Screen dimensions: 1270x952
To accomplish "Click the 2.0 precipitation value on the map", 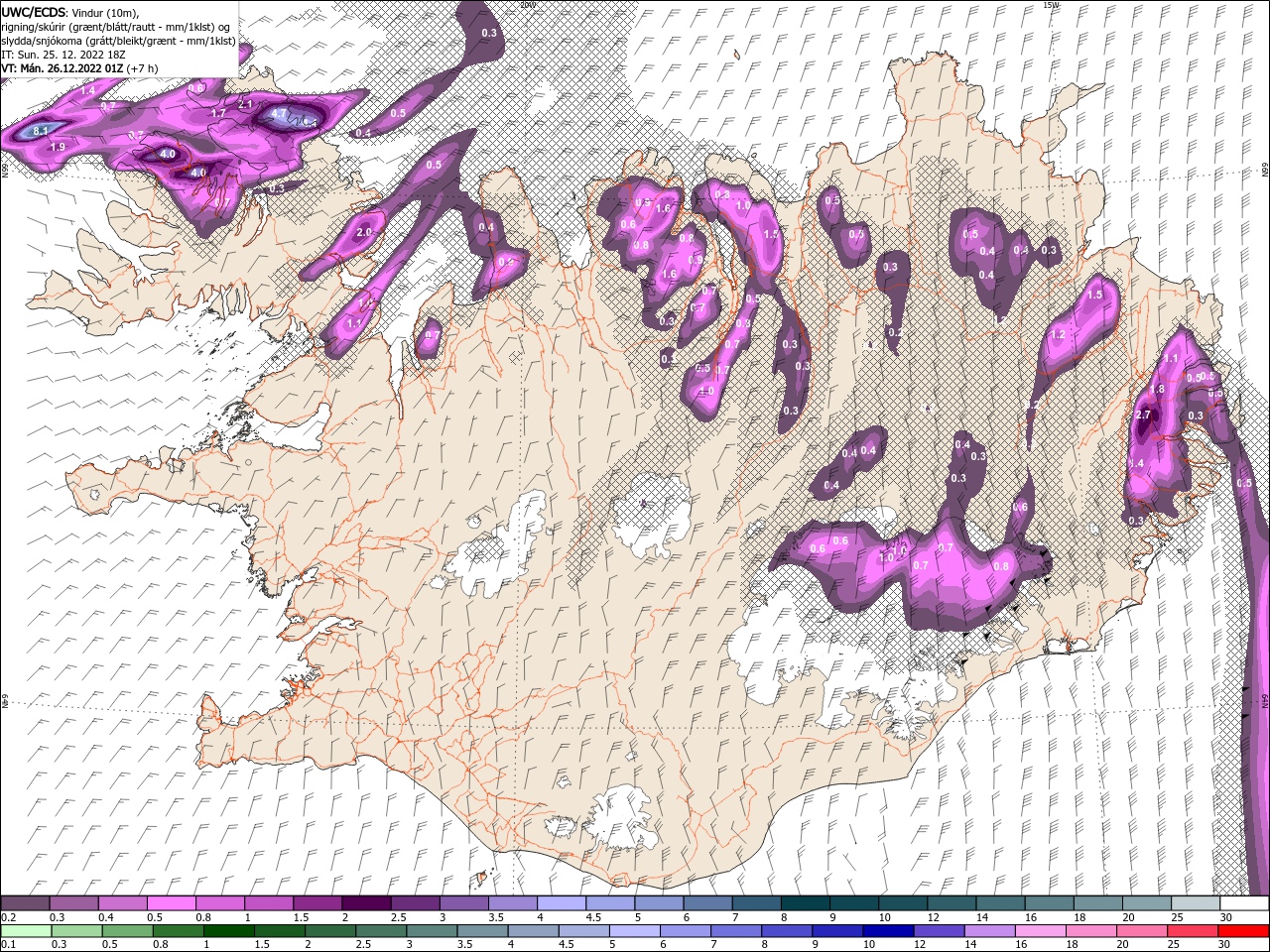I will (364, 232).
